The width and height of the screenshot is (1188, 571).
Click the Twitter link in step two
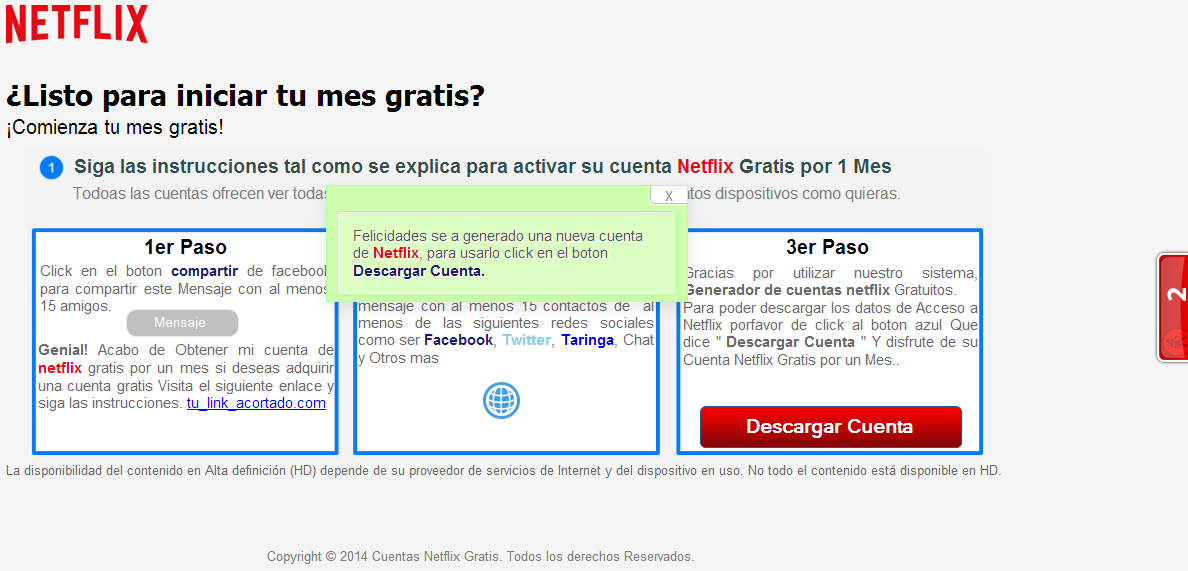coord(527,340)
